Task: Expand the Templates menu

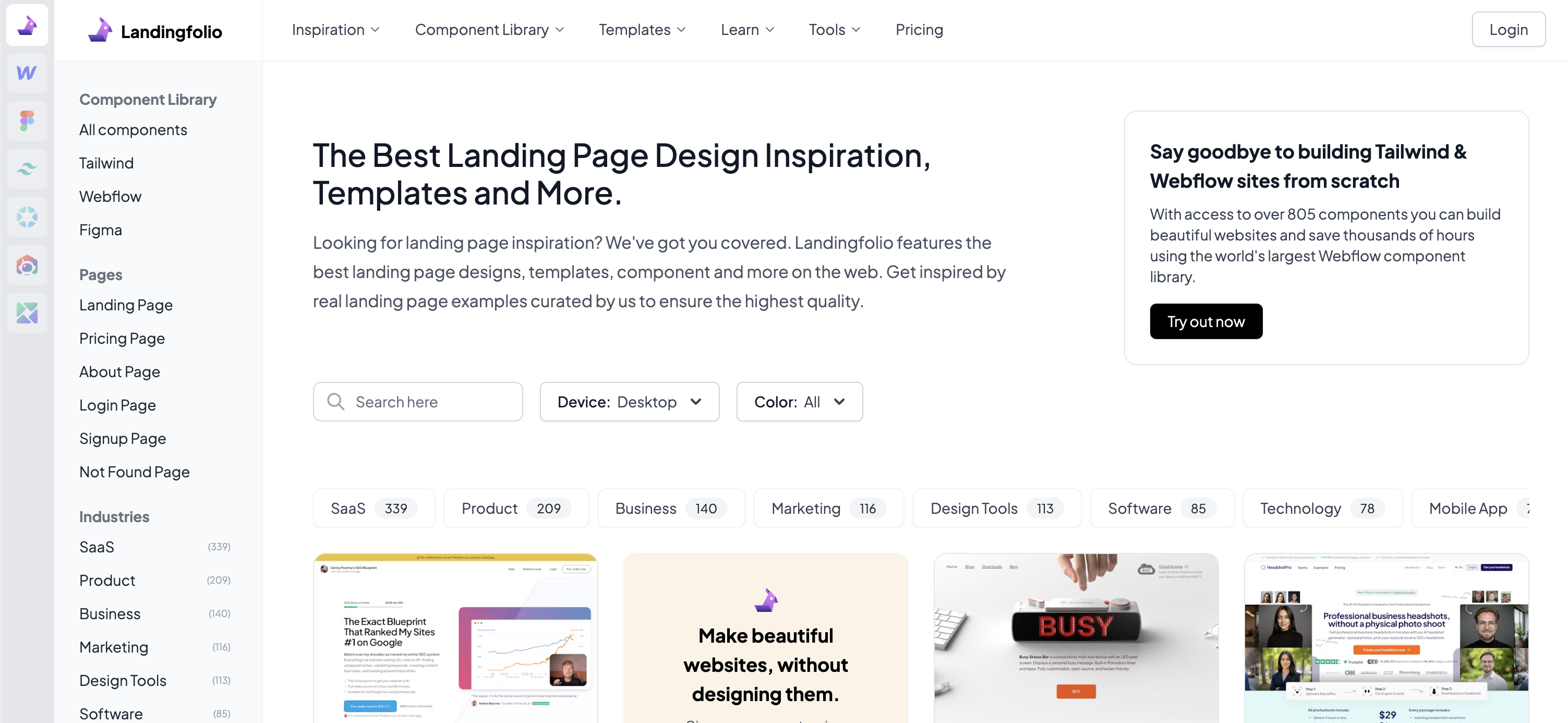Action: point(644,29)
